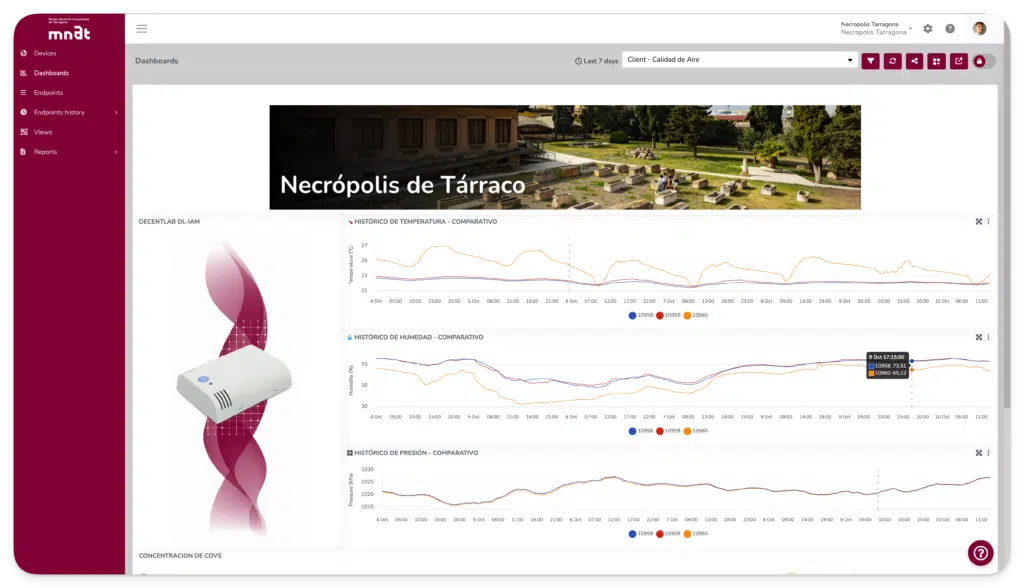
Task: Expand the Reports submenu arrow
Action: tap(116, 152)
